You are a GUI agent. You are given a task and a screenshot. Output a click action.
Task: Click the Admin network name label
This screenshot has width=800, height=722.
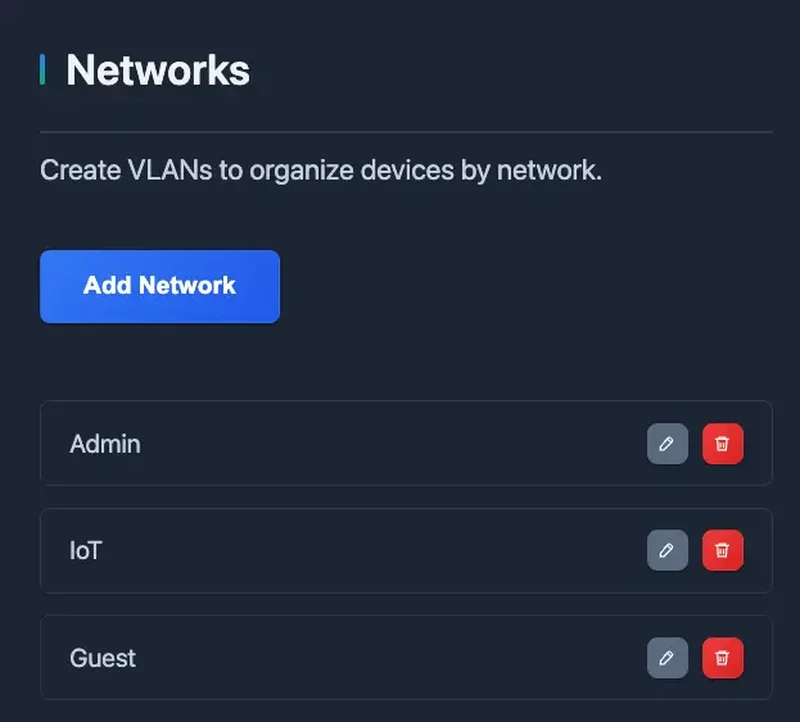coord(104,444)
